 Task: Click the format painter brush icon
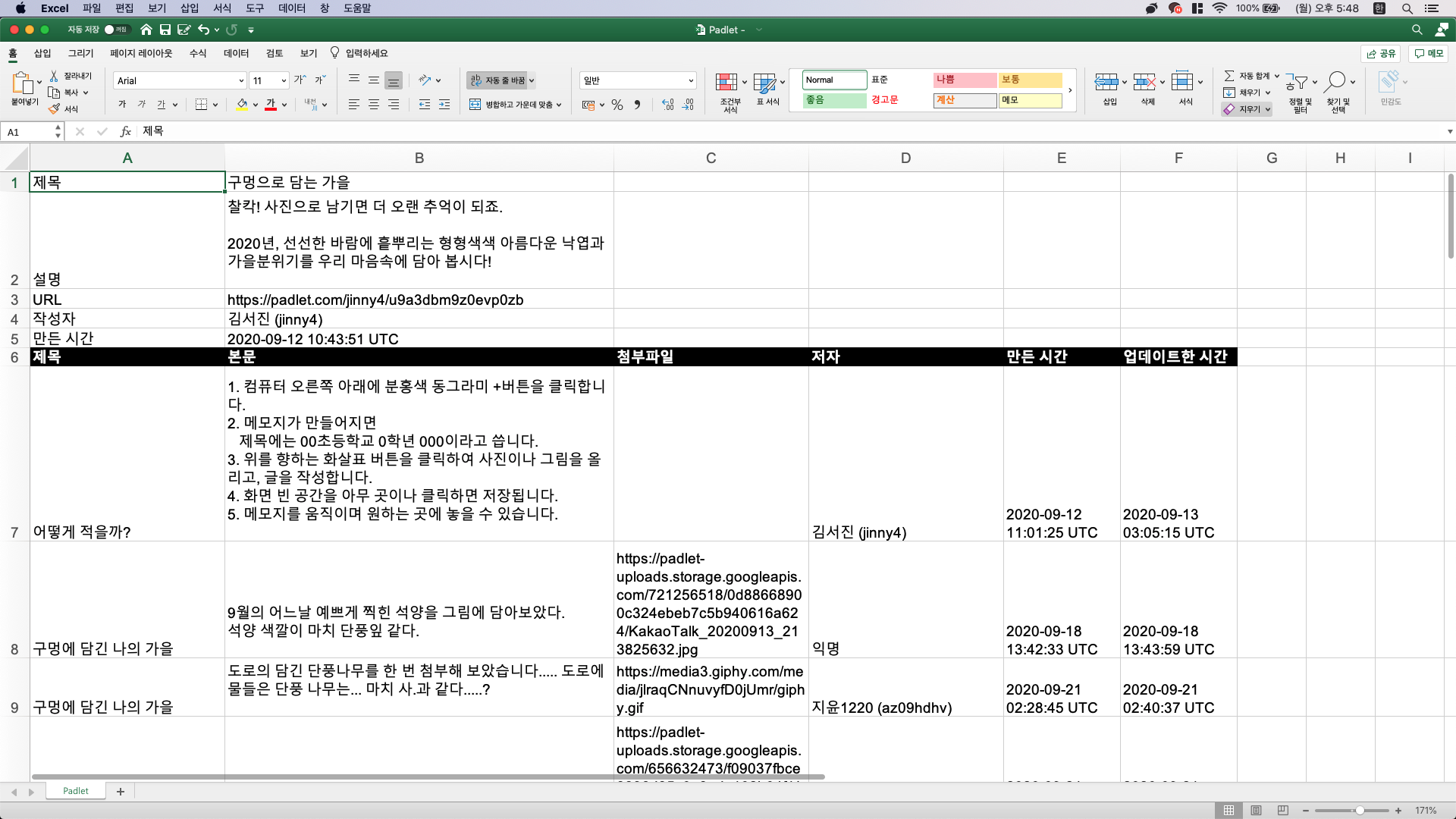54,108
